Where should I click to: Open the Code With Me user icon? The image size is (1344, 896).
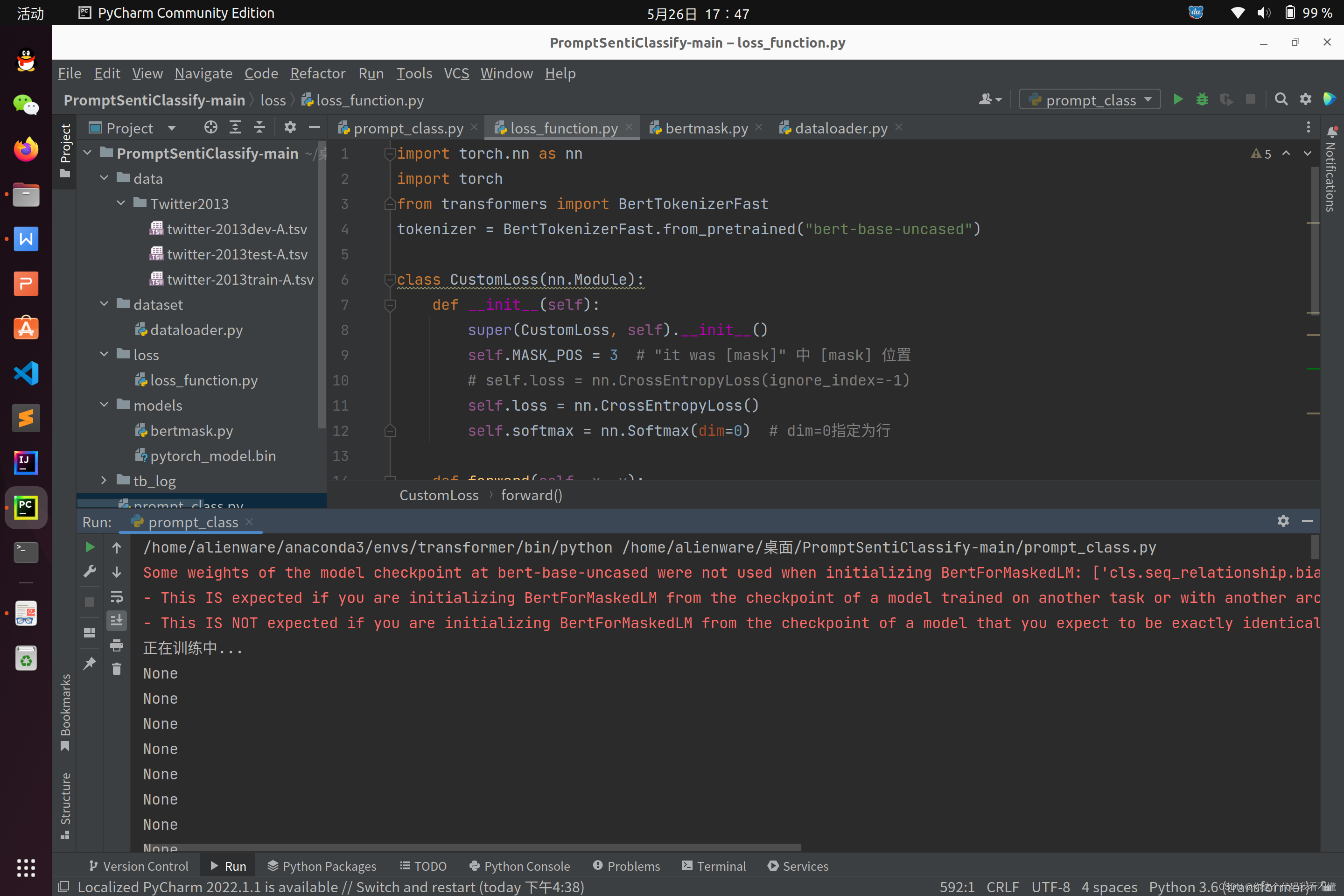pos(990,99)
